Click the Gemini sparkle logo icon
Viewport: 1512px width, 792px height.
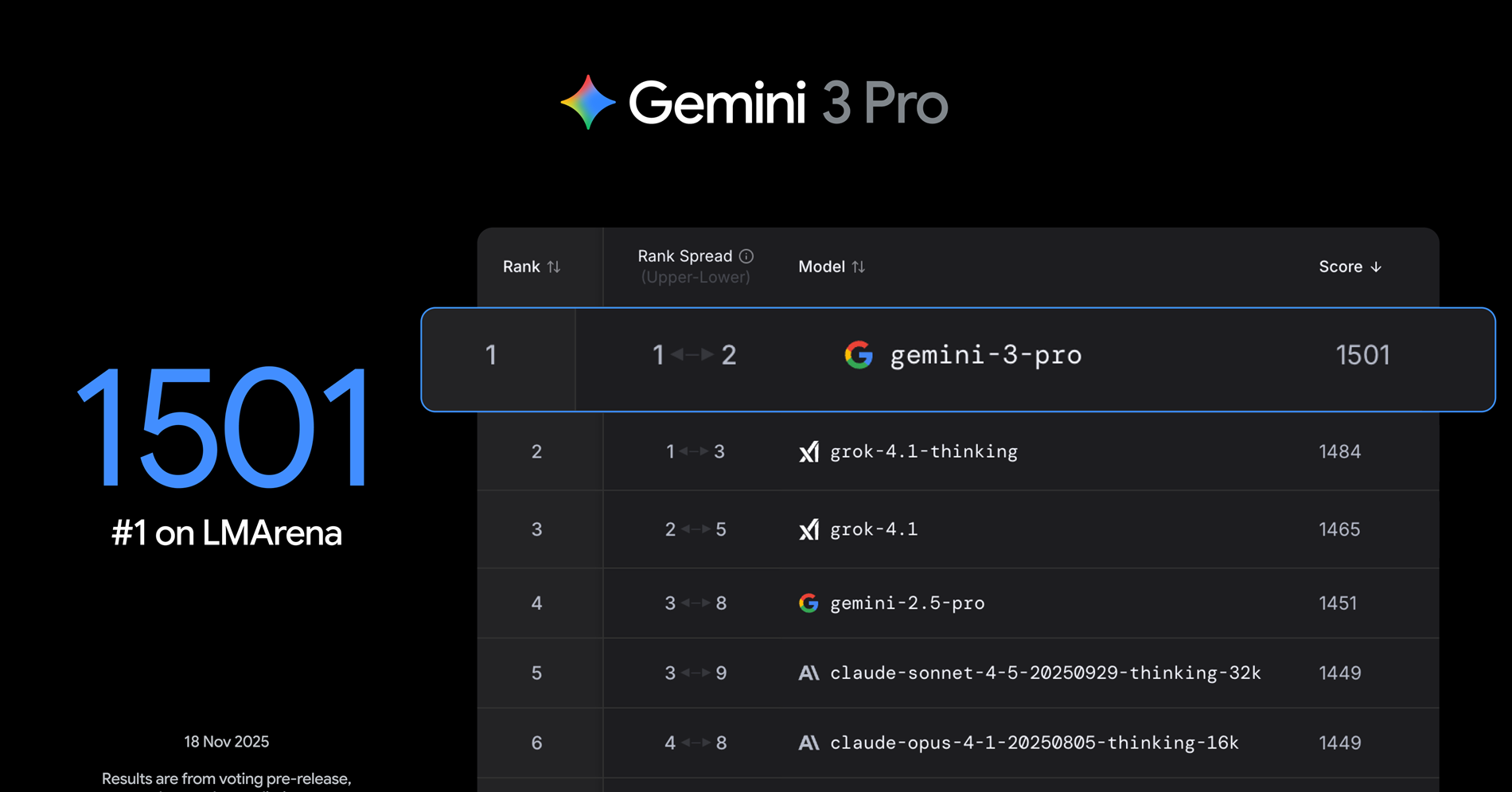click(x=586, y=102)
